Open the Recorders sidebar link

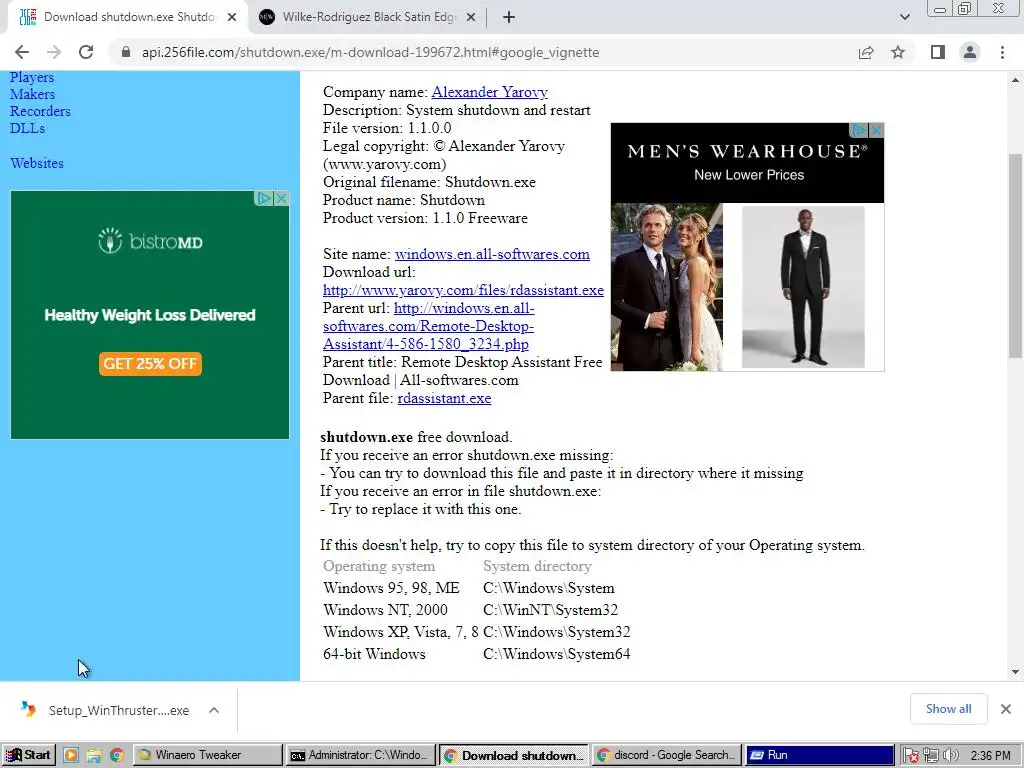40,111
